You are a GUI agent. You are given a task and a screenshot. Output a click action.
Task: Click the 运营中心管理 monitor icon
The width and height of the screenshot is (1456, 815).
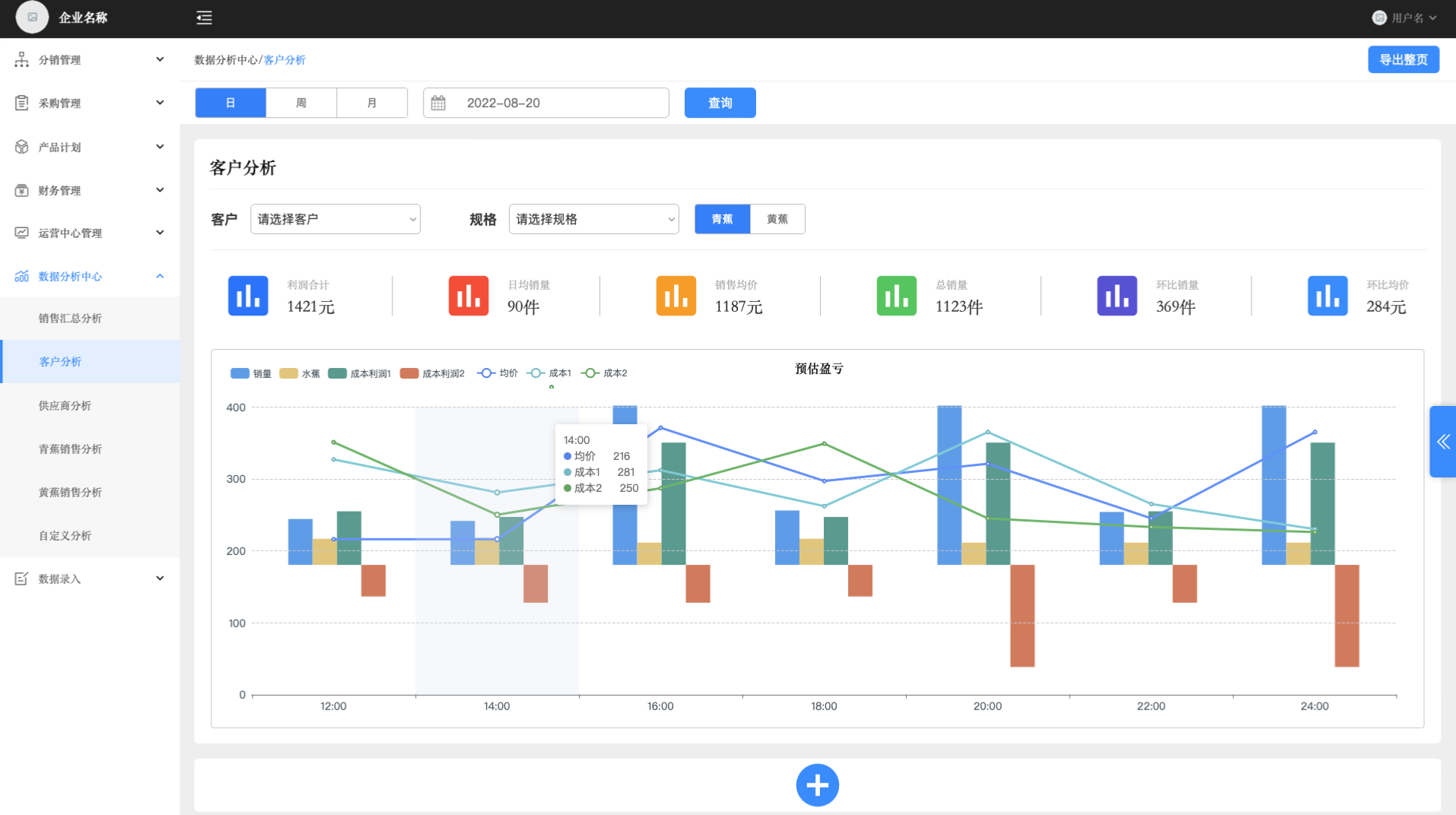click(x=21, y=233)
